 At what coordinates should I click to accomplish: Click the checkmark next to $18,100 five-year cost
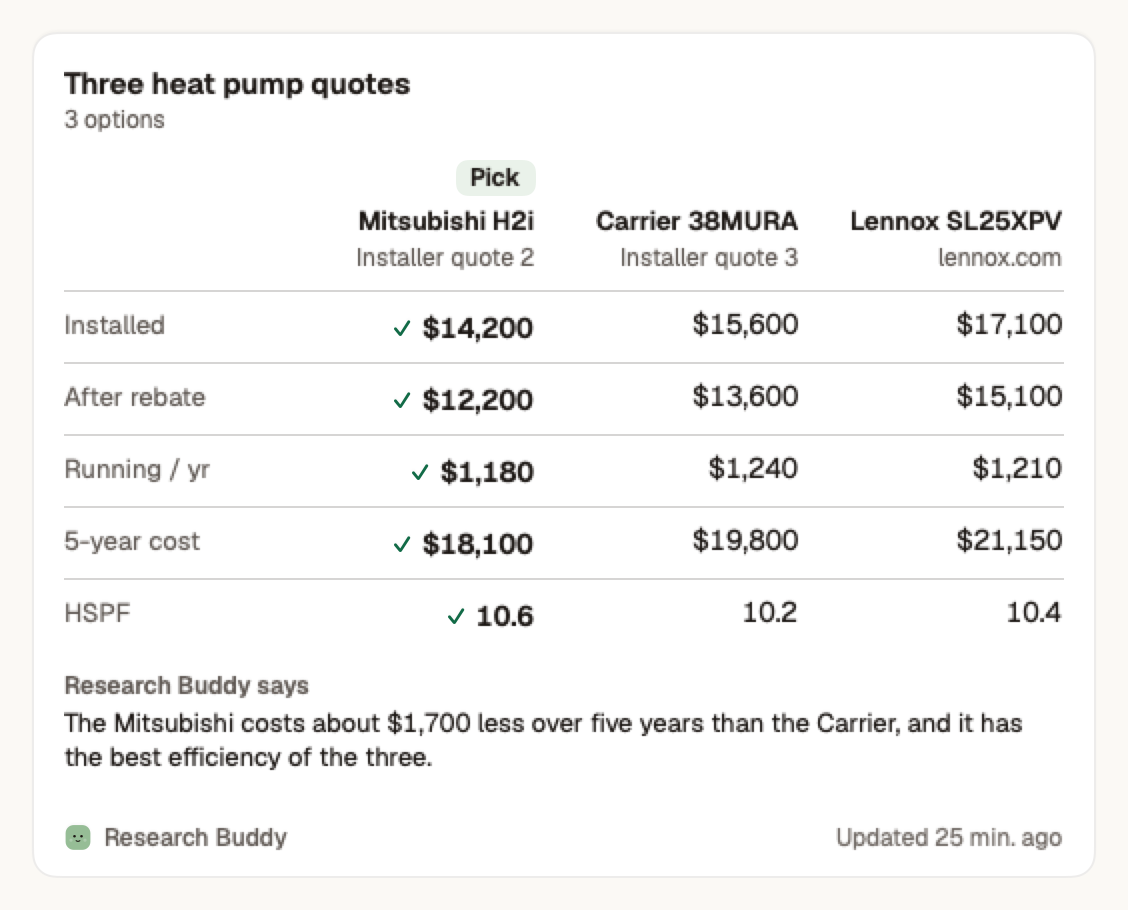402,544
